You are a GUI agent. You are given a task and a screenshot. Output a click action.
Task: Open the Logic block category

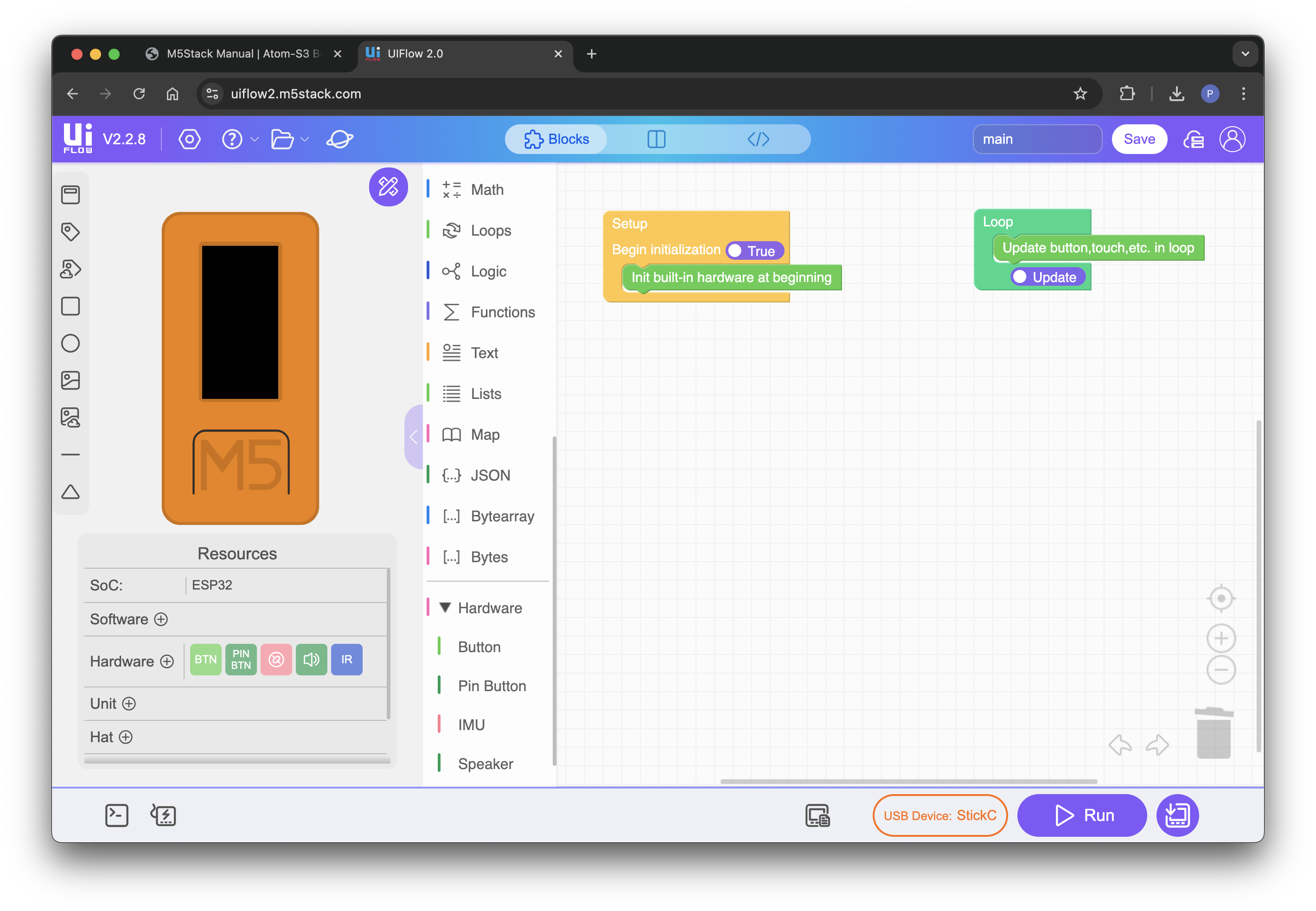pyautogui.click(x=487, y=271)
